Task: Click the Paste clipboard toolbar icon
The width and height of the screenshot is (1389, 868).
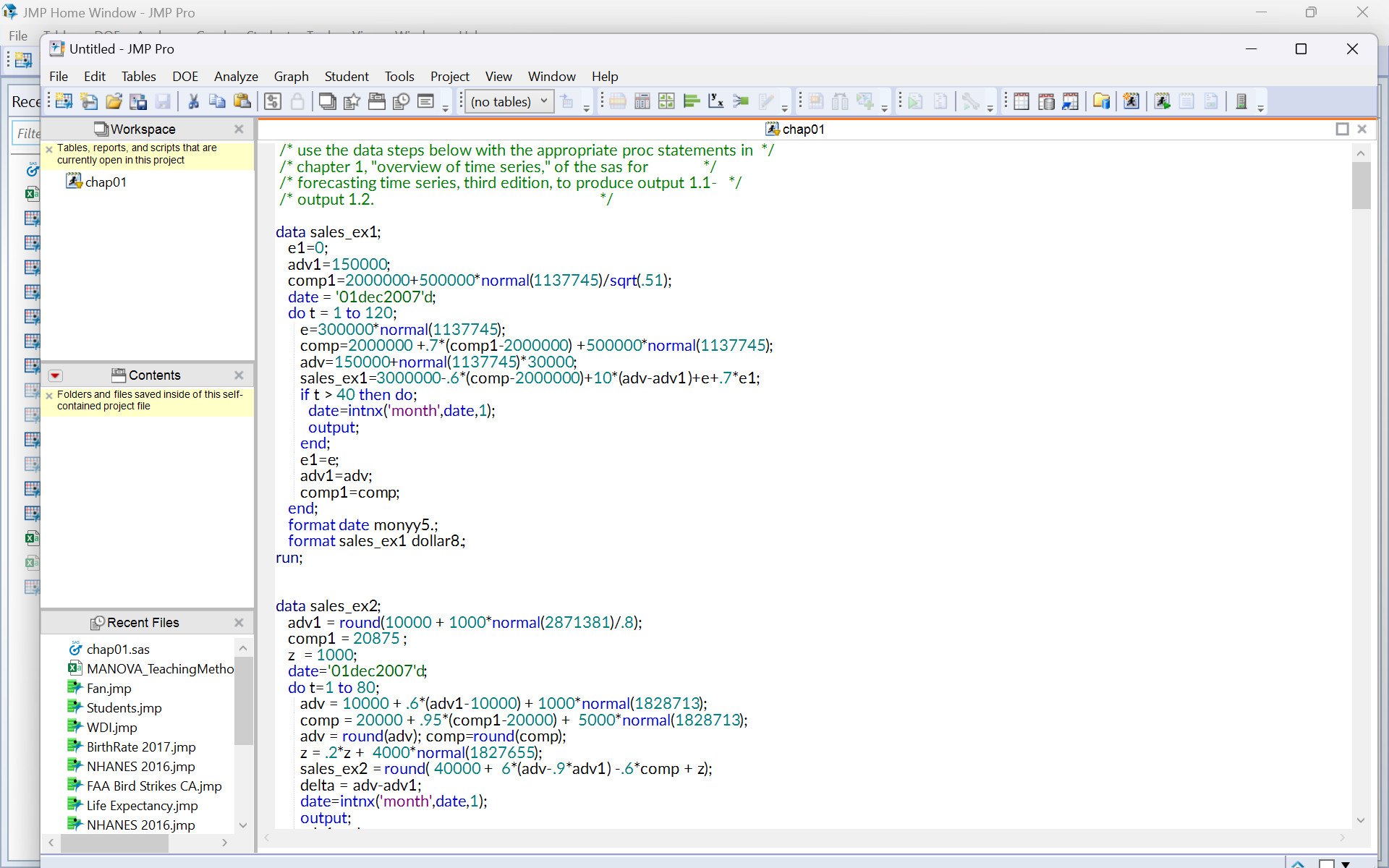Action: tap(242, 101)
